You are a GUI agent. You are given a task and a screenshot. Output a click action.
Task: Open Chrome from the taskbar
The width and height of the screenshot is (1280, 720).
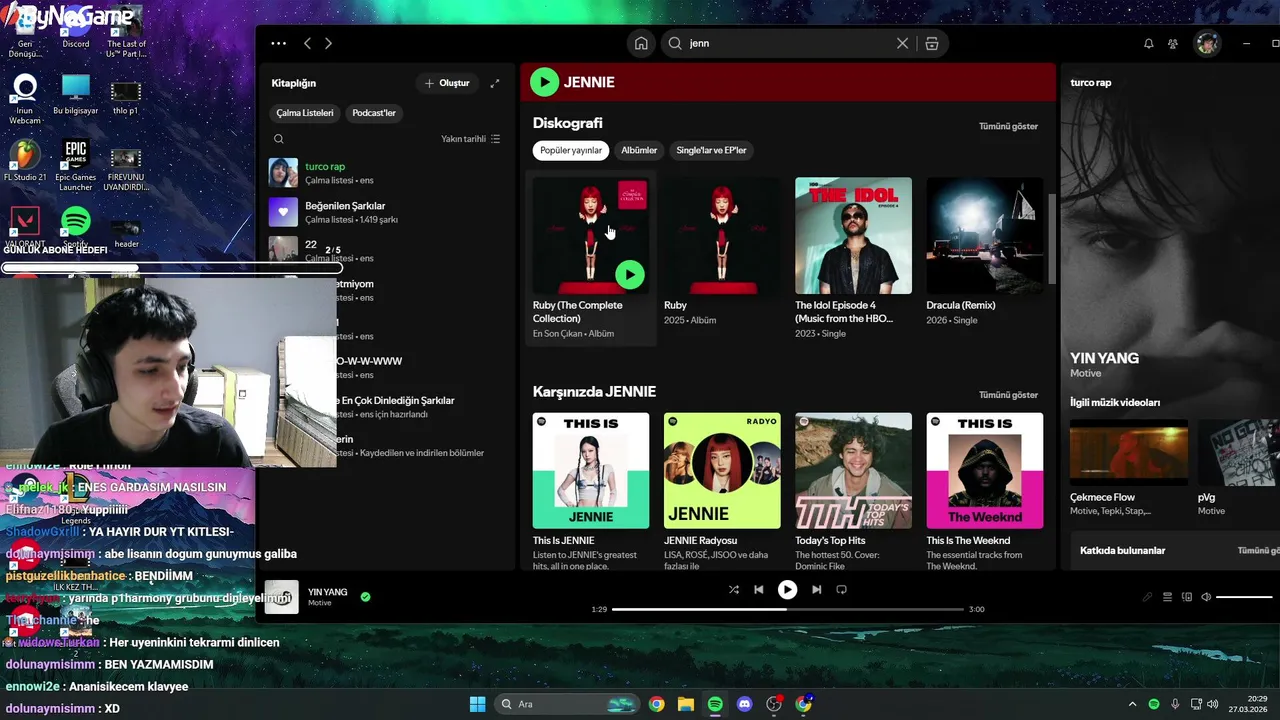point(656,704)
